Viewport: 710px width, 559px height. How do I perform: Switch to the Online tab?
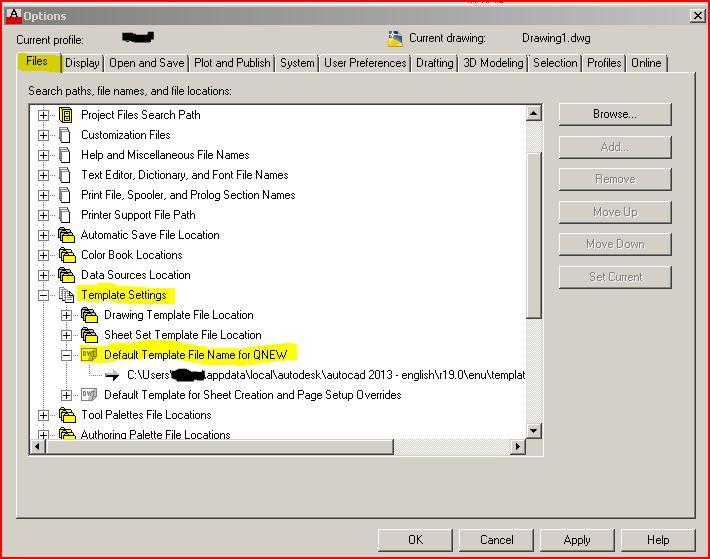(x=646, y=63)
